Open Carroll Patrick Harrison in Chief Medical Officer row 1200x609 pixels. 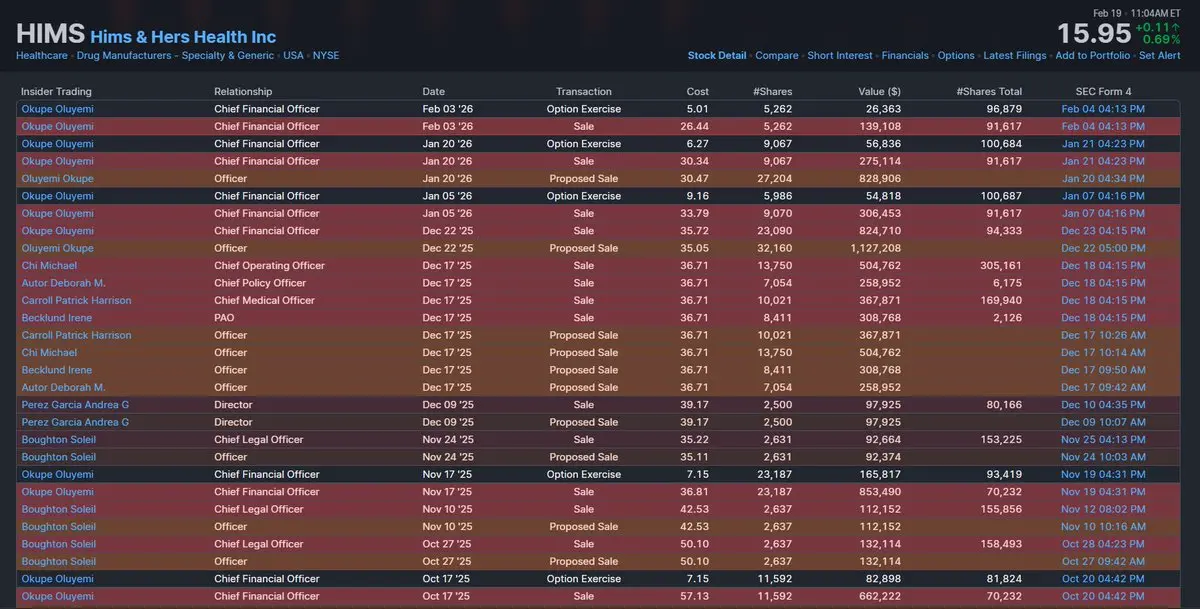(76, 300)
